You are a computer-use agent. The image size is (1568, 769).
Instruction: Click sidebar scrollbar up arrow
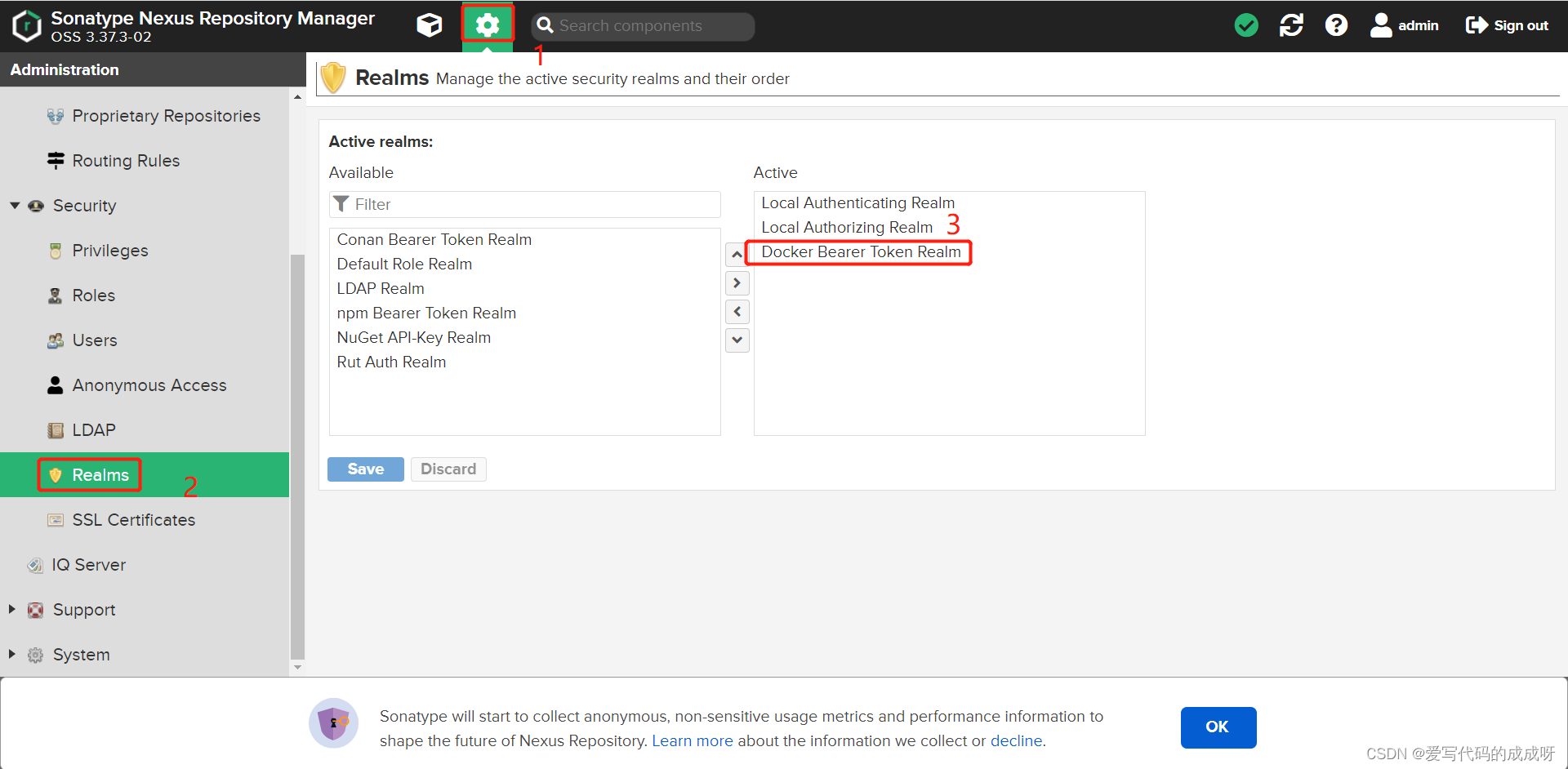click(x=297, y=97)
